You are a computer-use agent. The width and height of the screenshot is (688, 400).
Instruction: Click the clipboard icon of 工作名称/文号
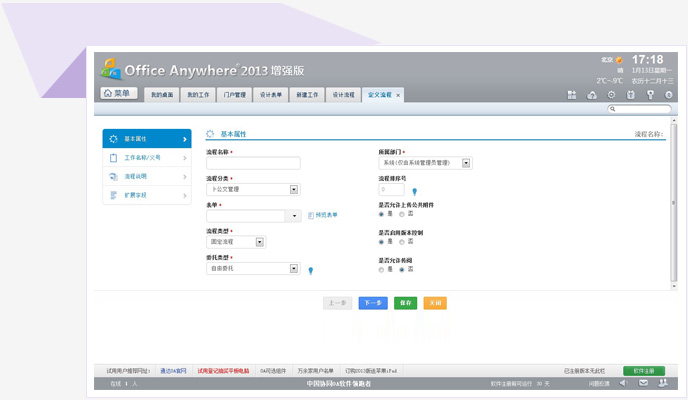[113, 157]
